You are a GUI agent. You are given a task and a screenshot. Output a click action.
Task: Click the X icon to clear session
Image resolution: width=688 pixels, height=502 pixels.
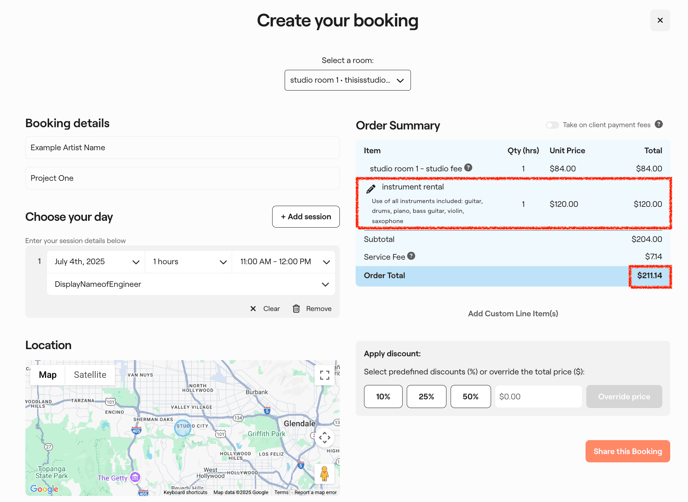coord(253,309)
